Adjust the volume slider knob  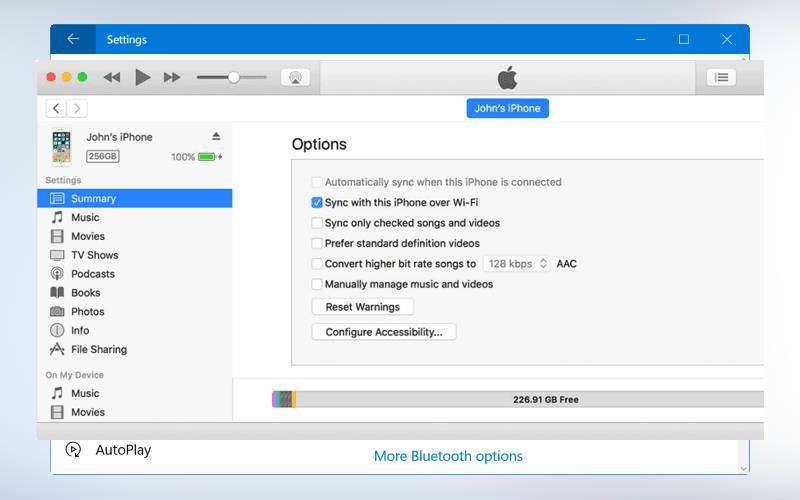click(x=234, y=78)
